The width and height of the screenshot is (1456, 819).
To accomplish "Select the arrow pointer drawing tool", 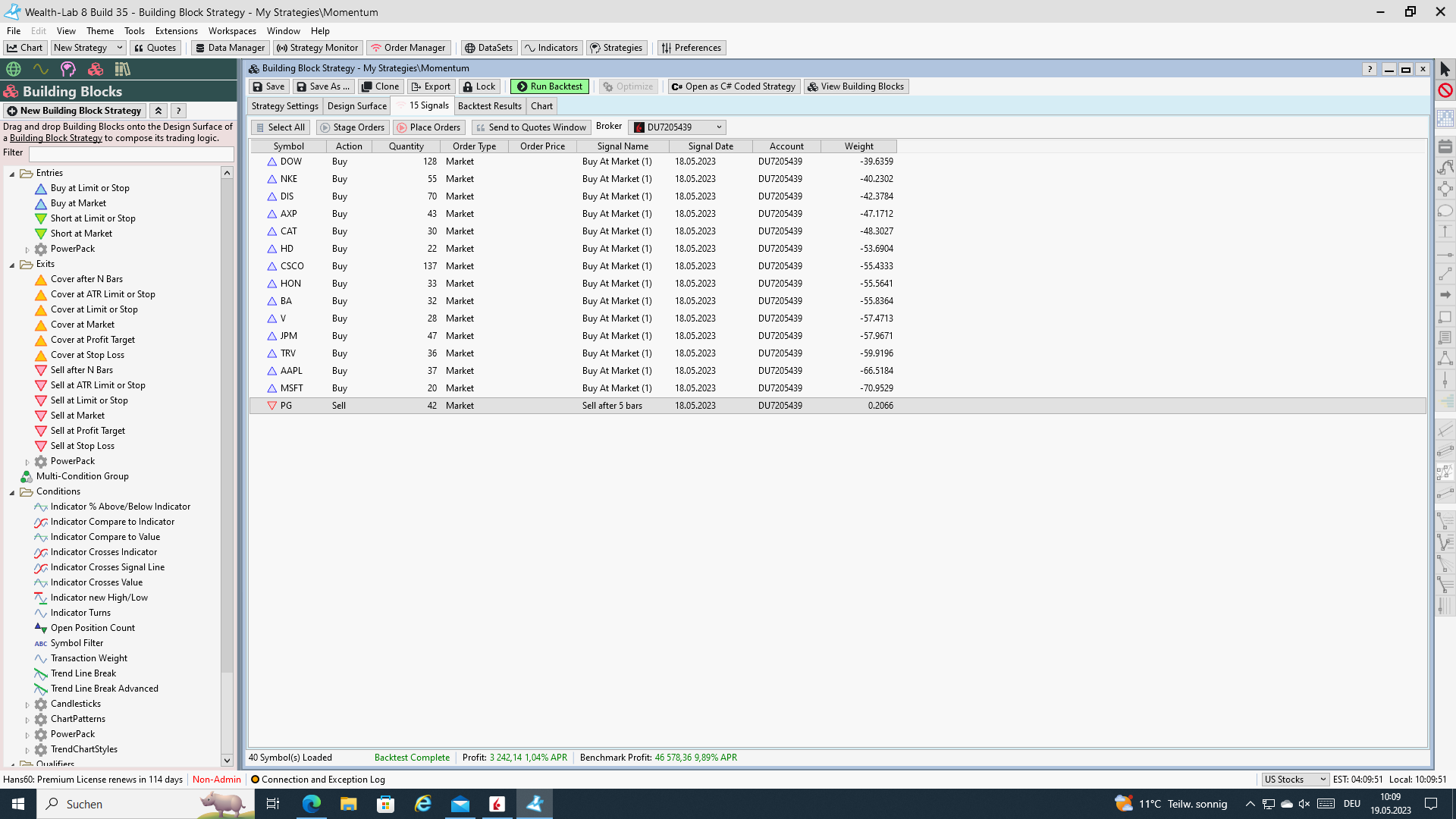I will (1445, 69).
